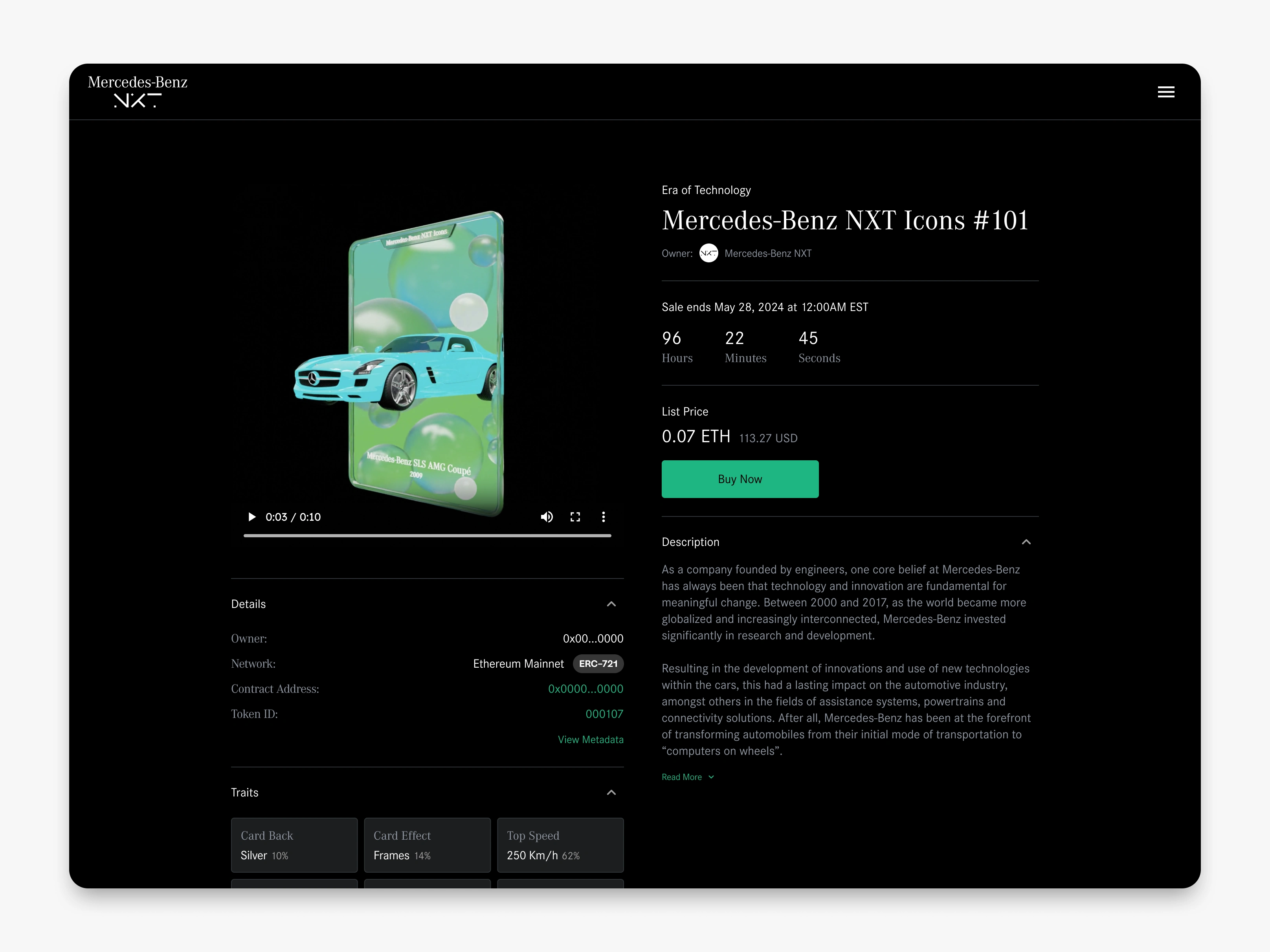Mute the video volume icon
This screenshot has width=1270, height=952.
pyautogui.click(x=547, y=517)
